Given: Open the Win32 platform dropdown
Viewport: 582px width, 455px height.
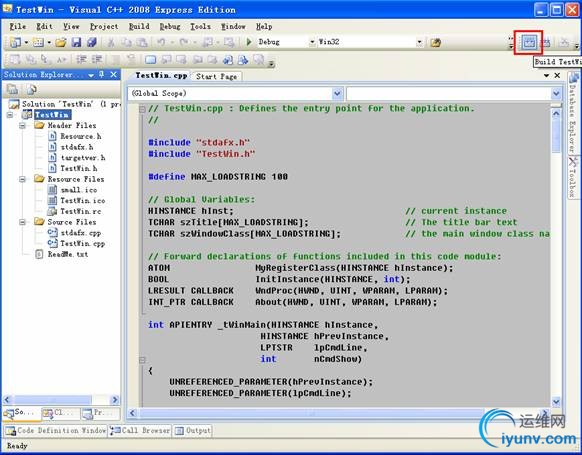Looking at the screenshot, I should tap(419, 42).
